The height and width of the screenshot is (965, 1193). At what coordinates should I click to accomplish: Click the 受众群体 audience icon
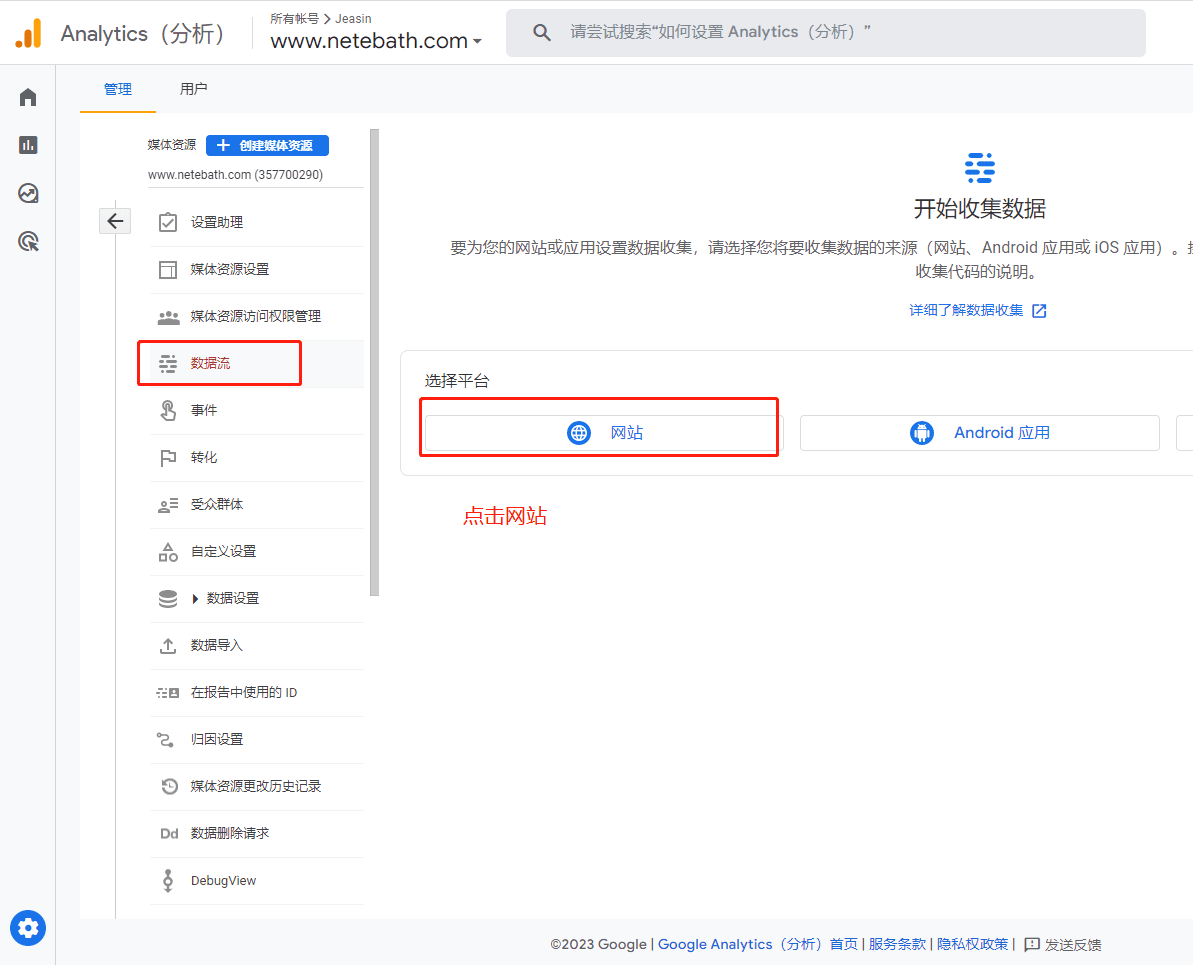coord(168,505)
